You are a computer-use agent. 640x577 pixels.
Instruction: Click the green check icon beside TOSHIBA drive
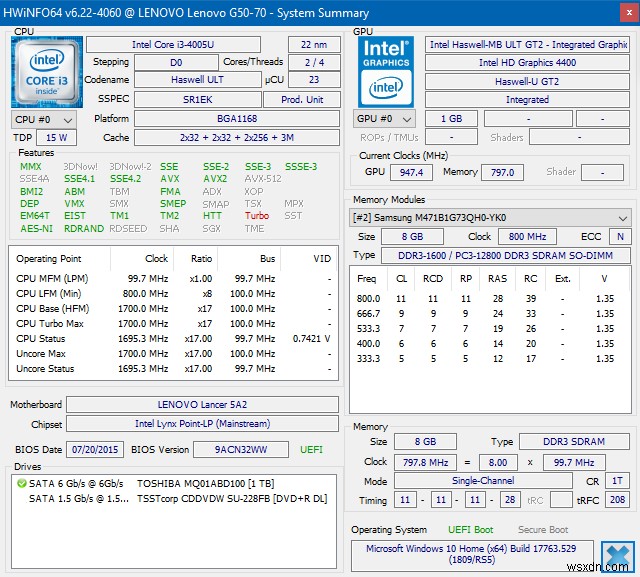pyautogui.click(x=21, y=483)
